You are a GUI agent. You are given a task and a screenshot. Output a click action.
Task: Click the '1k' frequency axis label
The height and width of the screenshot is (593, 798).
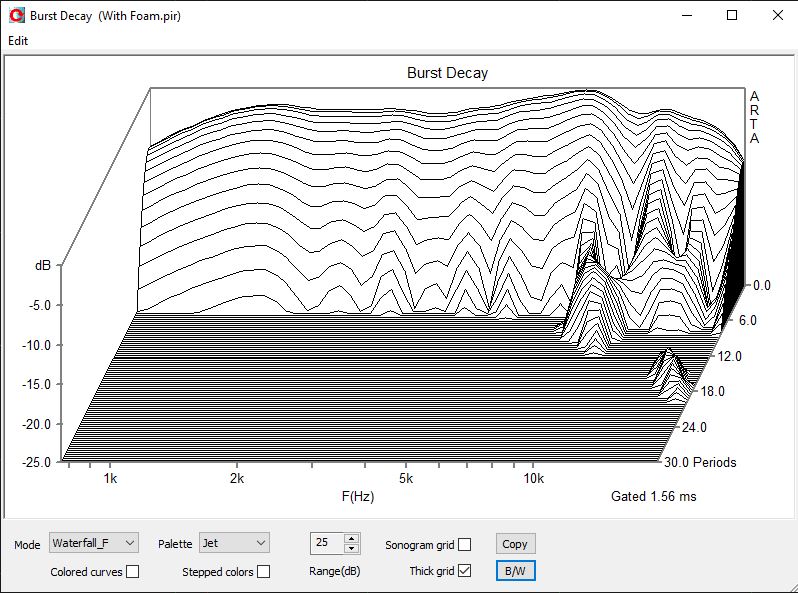110,478
